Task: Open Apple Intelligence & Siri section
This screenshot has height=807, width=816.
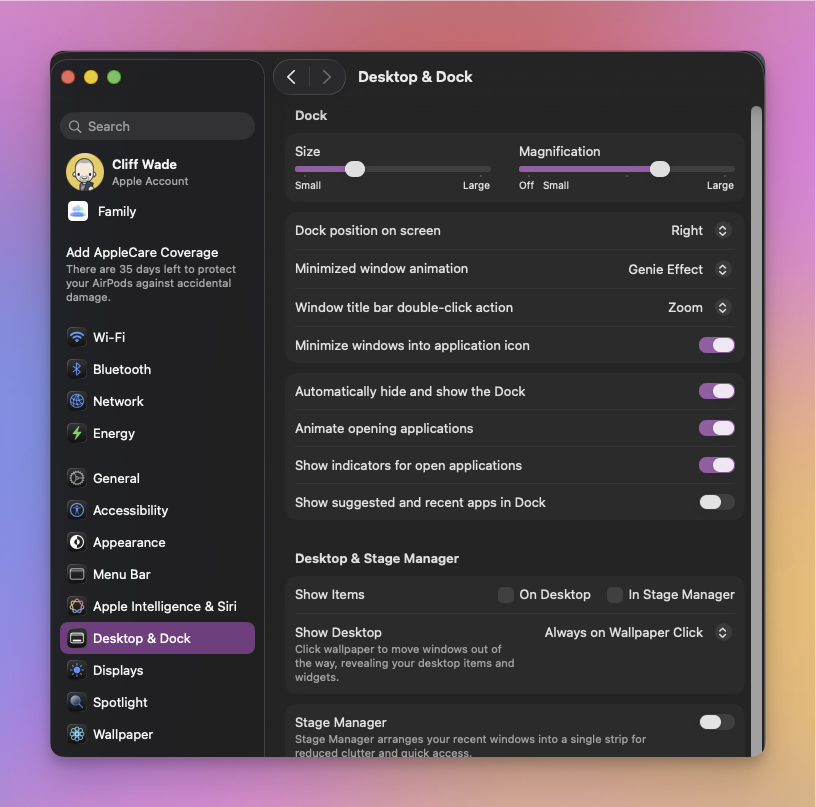Action: pyautogui.click(x=164, y=606)
